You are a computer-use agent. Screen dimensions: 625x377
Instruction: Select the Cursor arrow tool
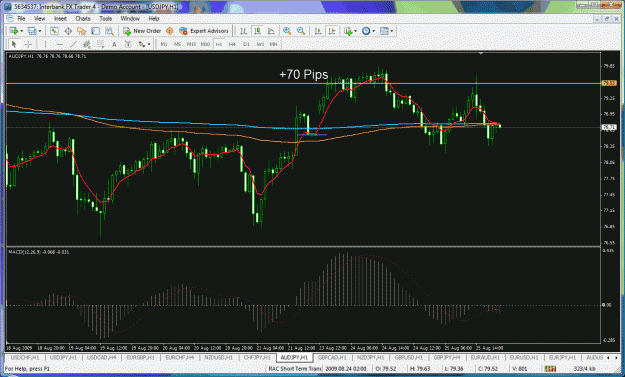[x=14, y=44]
